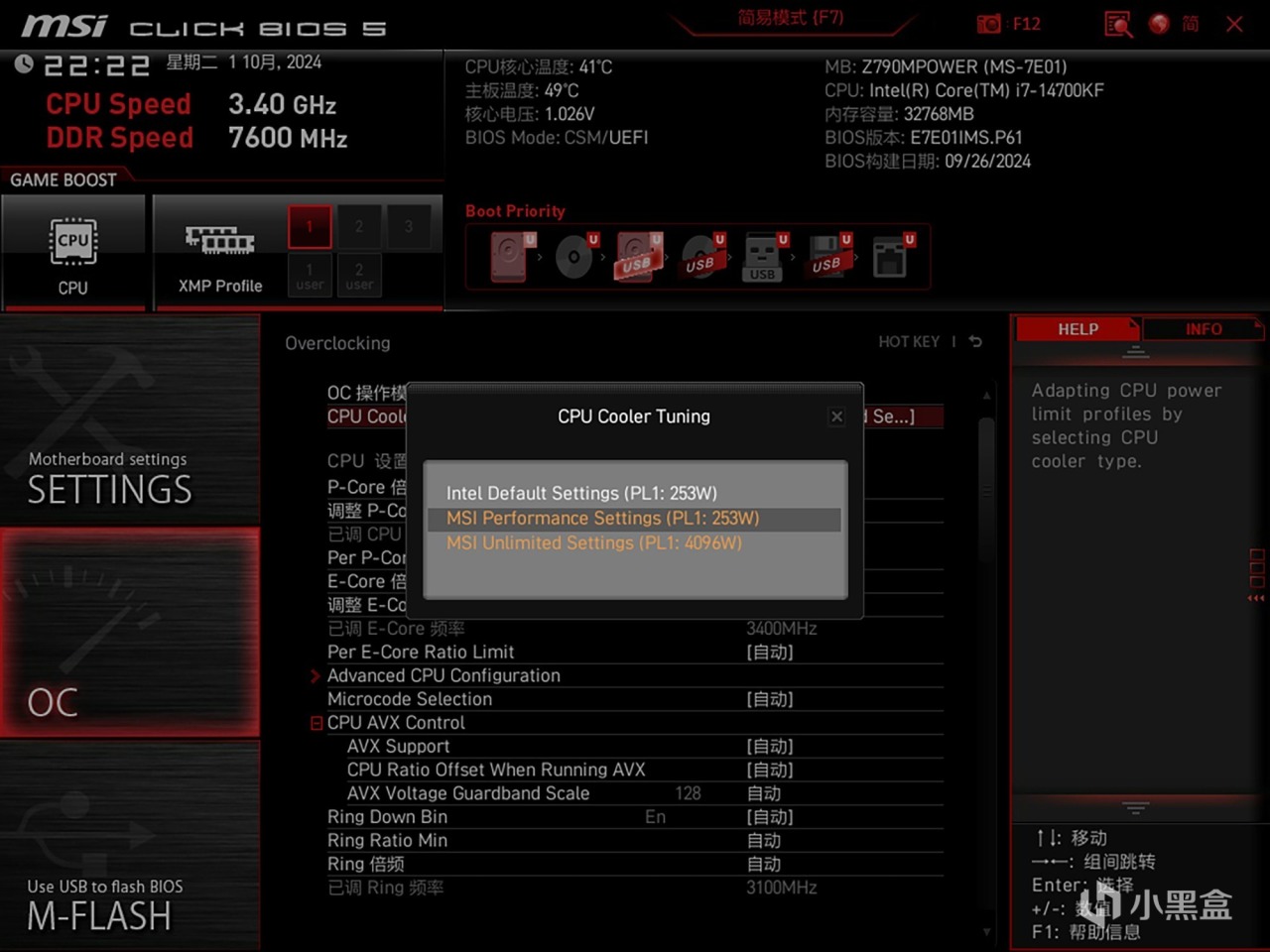Click the XMP Profile memory icon

coord(219,240)
